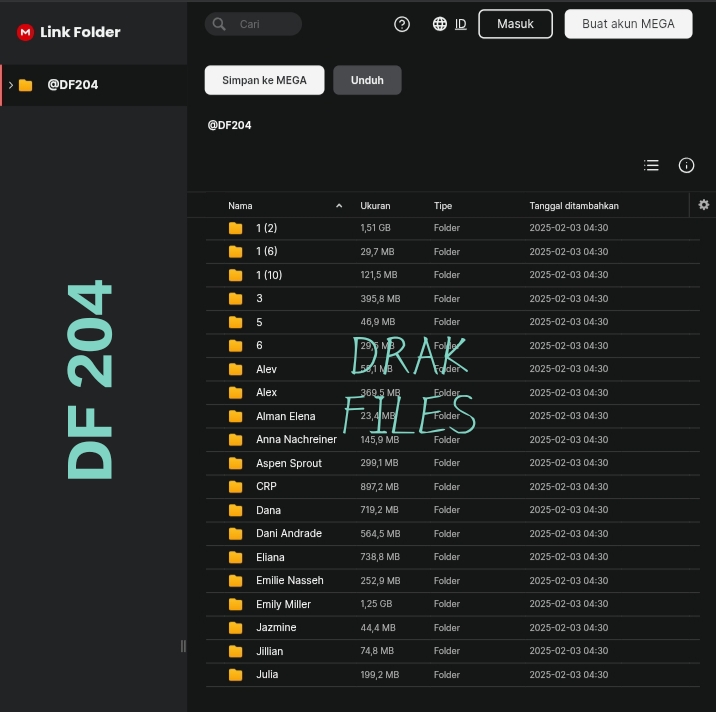
Task: Click the Unduh download button
Action: 367,80
